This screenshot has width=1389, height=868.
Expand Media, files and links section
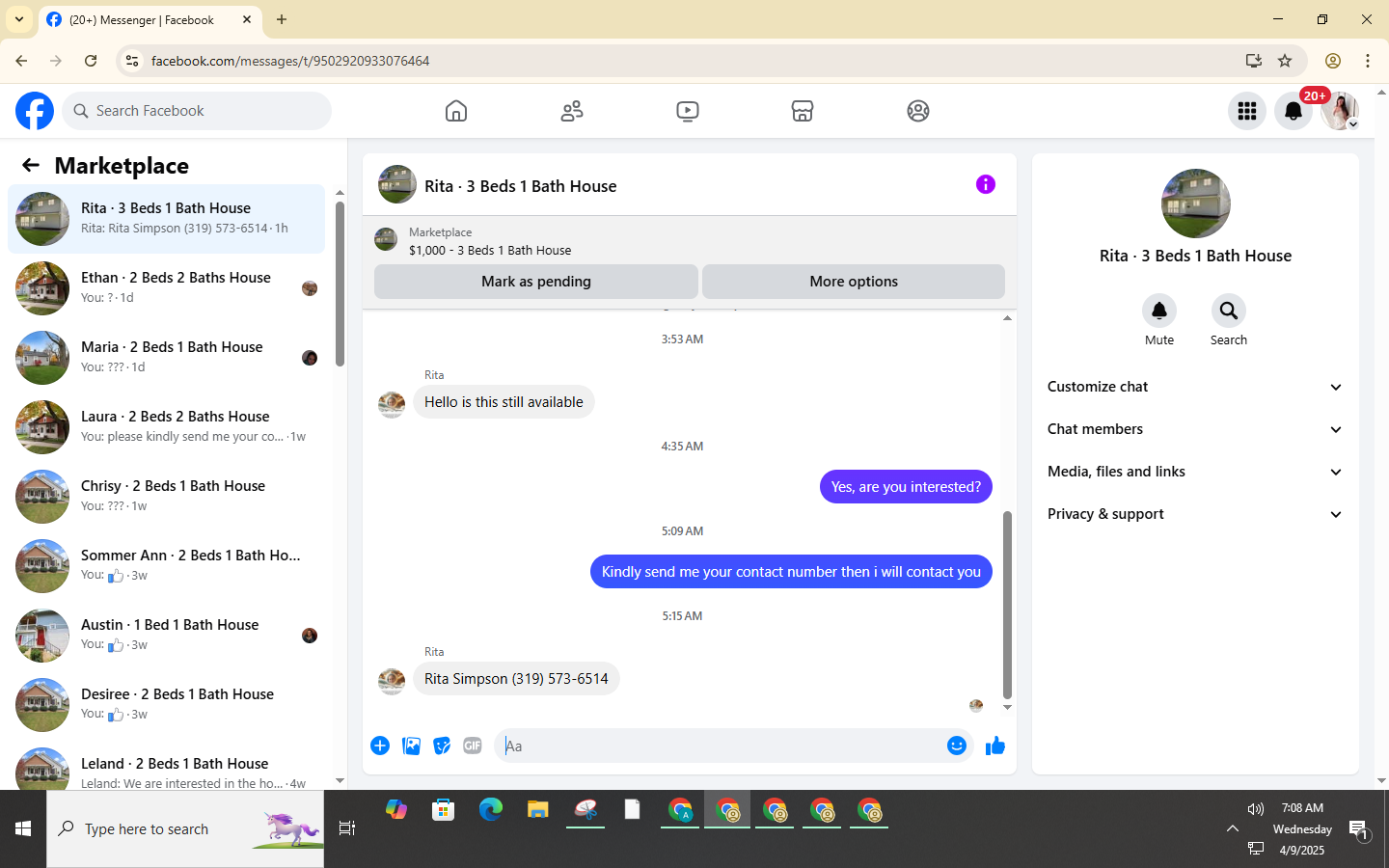pos(1195,472)
